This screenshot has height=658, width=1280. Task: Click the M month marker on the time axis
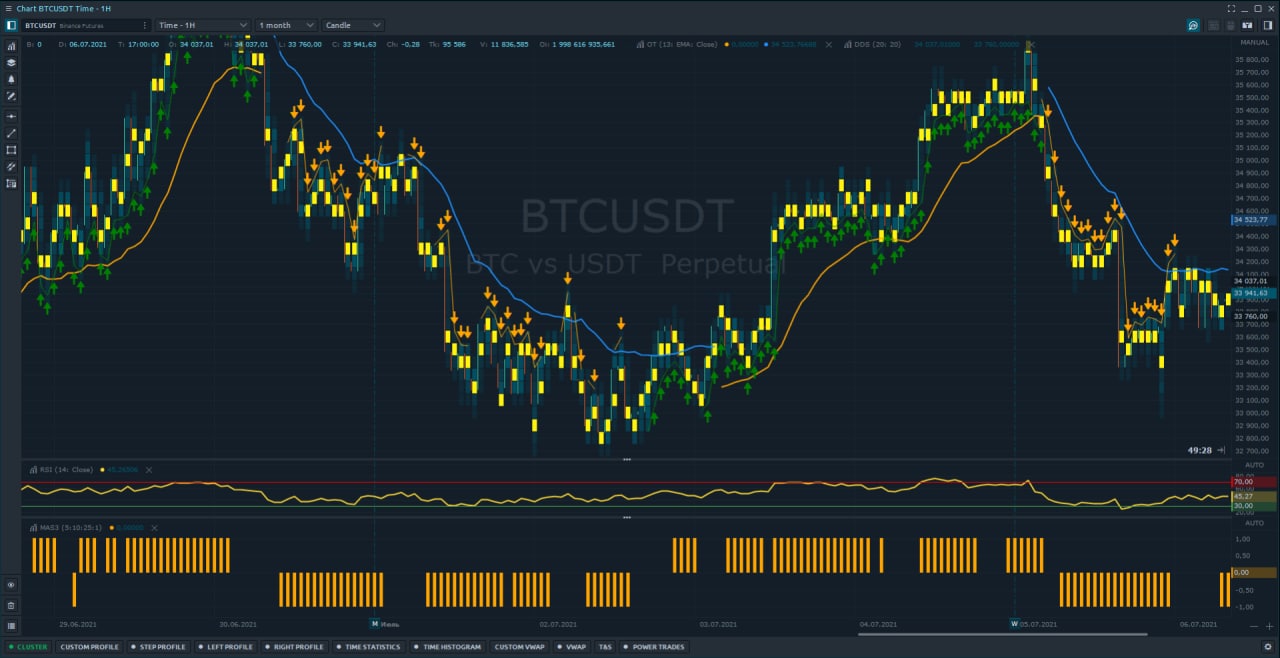pyautogui.click(x=375, y=623)
